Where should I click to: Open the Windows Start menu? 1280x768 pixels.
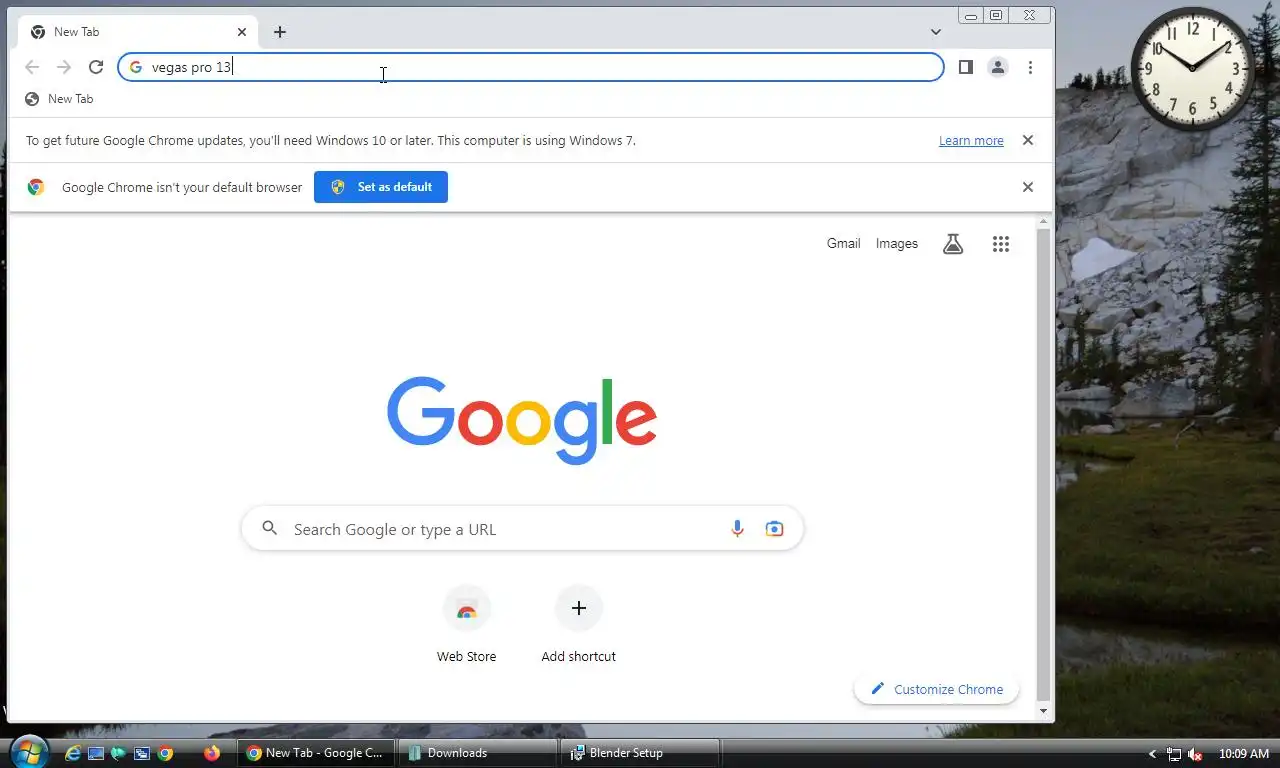[x=27, y=752]
